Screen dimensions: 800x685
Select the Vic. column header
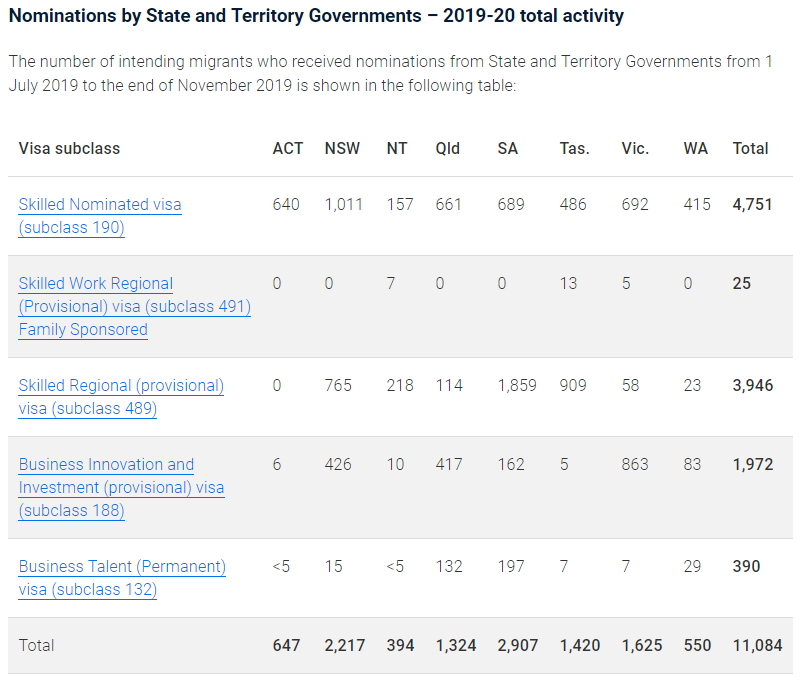coord(635,148)
